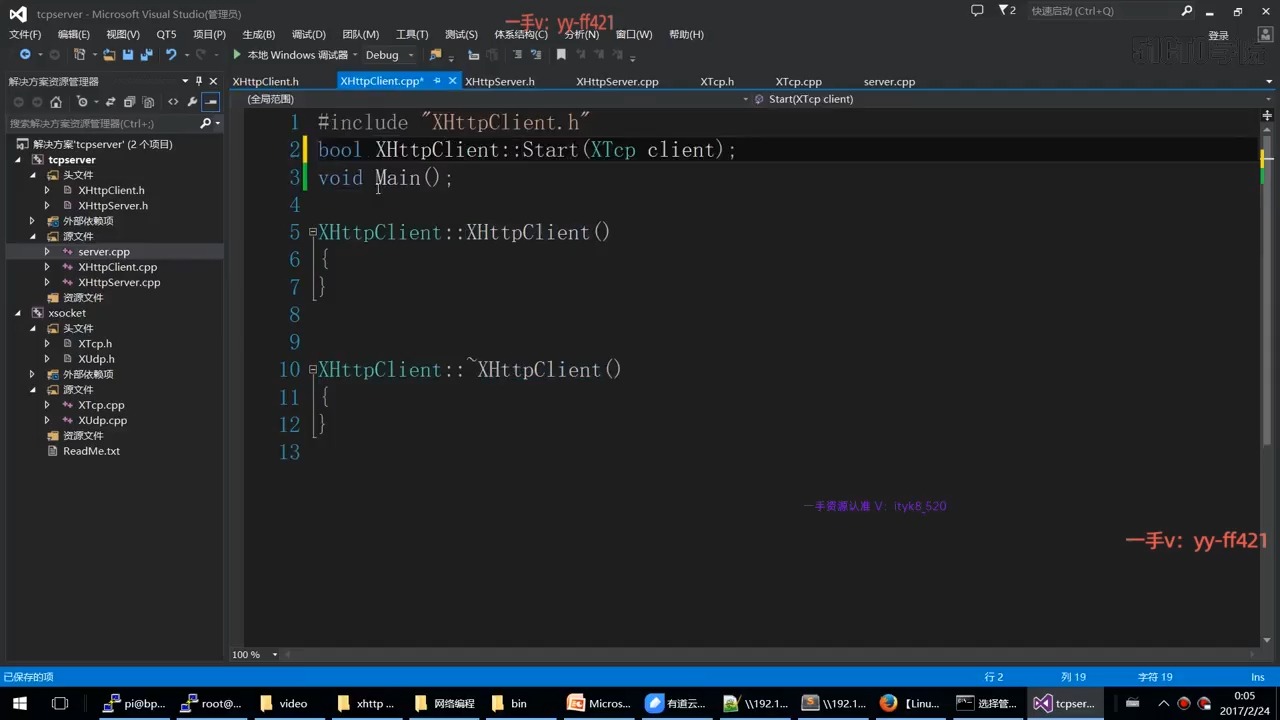The width and height of the screenshot is (1280, 720).
Task: Open the 编辑(E) menu
Action: 74,34
